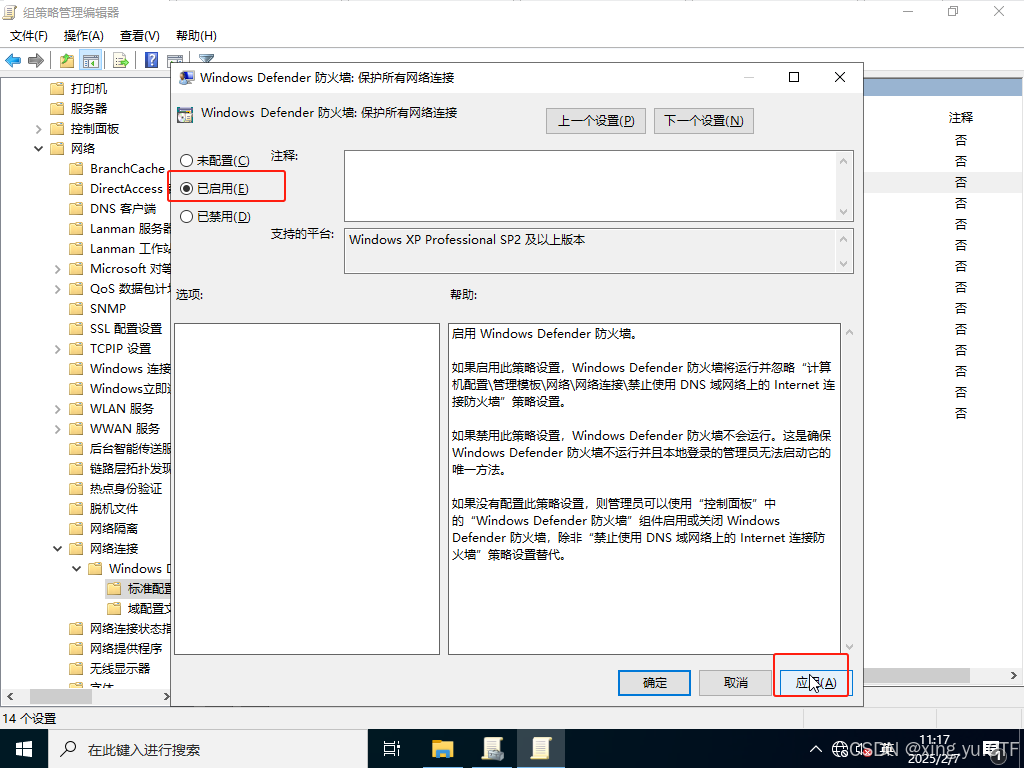Click the up one level folder icon

67,60
